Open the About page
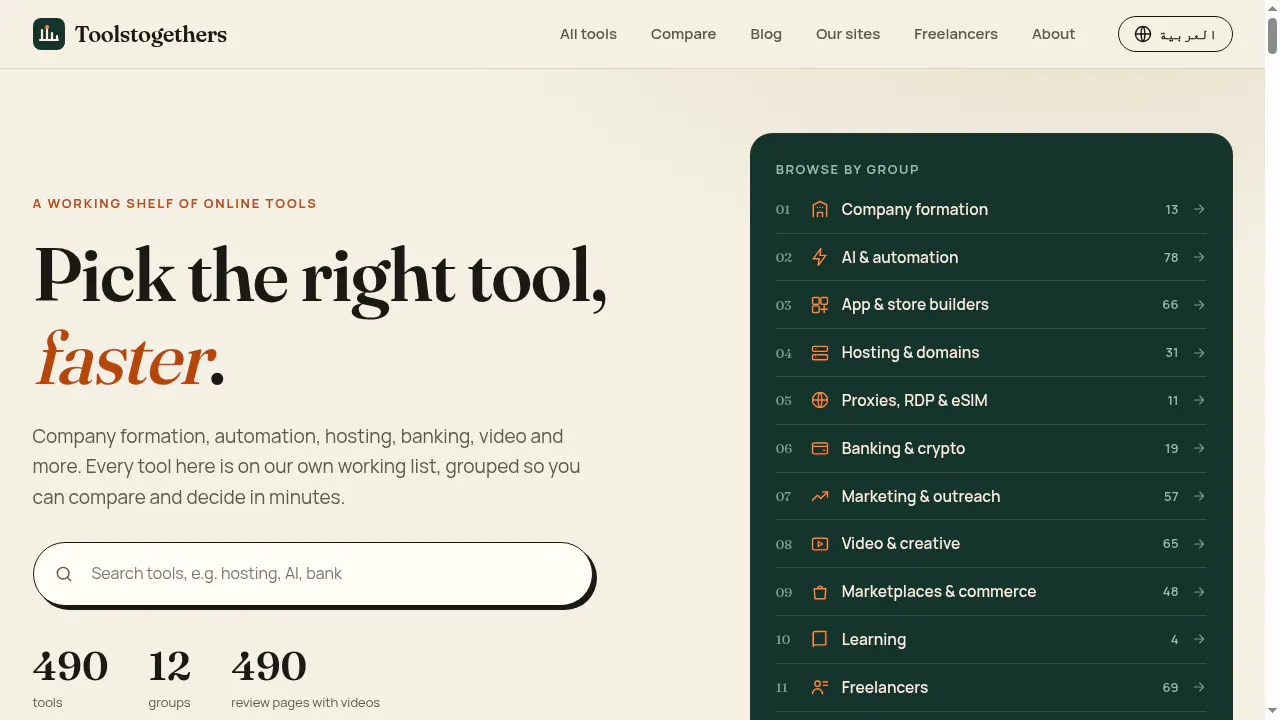 1053,34
